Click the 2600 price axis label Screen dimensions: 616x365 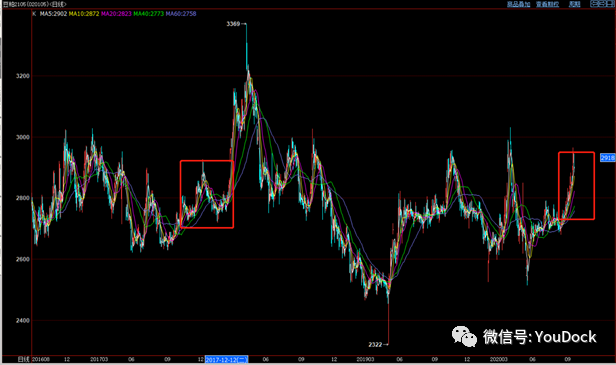pos(22,259)
